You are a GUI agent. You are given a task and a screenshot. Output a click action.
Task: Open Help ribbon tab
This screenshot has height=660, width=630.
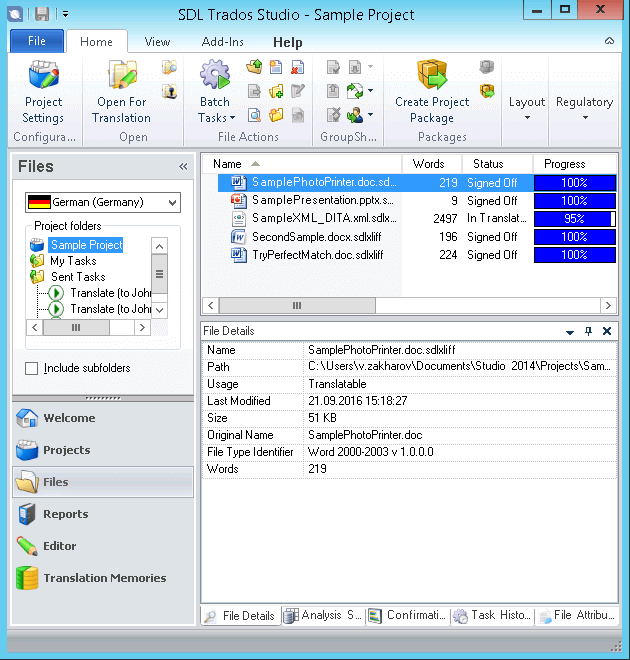pos(288,42)
